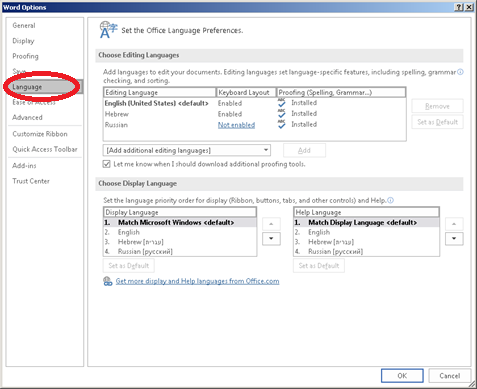Open the Add-ins category
The width and height of the screenshot is (477, 389).
pyautogui.click(x=24, y=166)
